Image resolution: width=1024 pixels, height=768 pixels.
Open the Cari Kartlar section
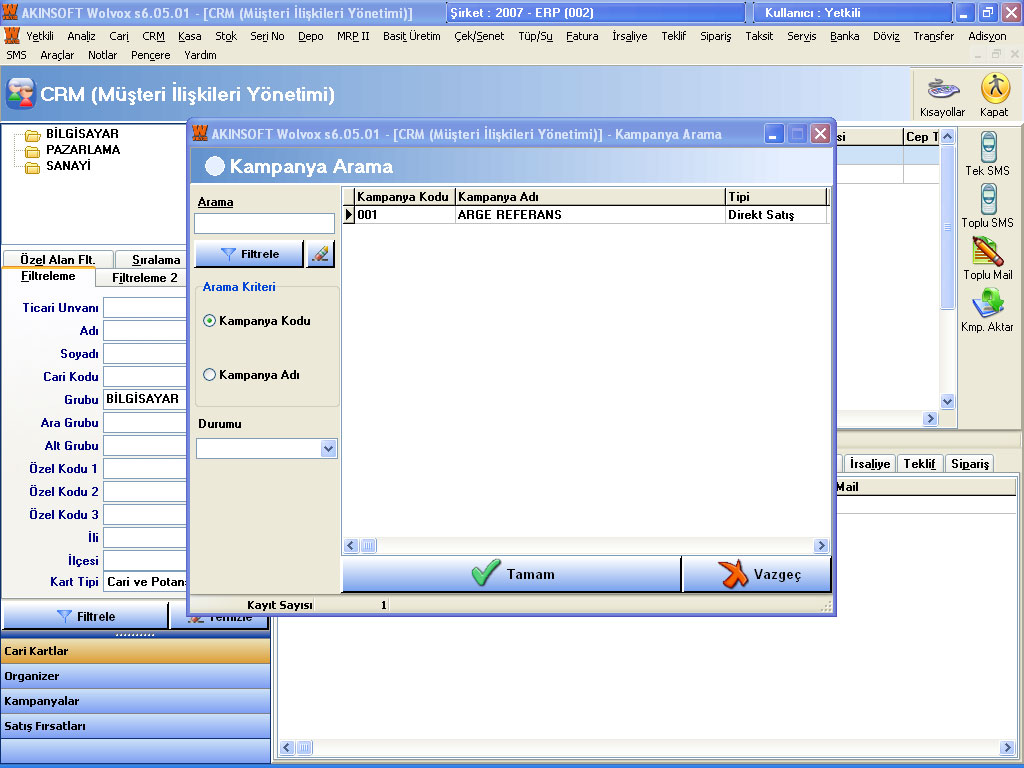click(136, 651)
